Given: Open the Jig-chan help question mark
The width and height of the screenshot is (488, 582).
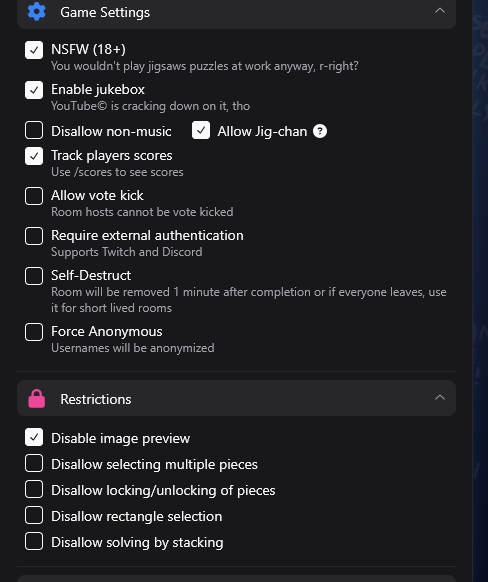Looking at the screenshot, I should [x=320, y=131].
